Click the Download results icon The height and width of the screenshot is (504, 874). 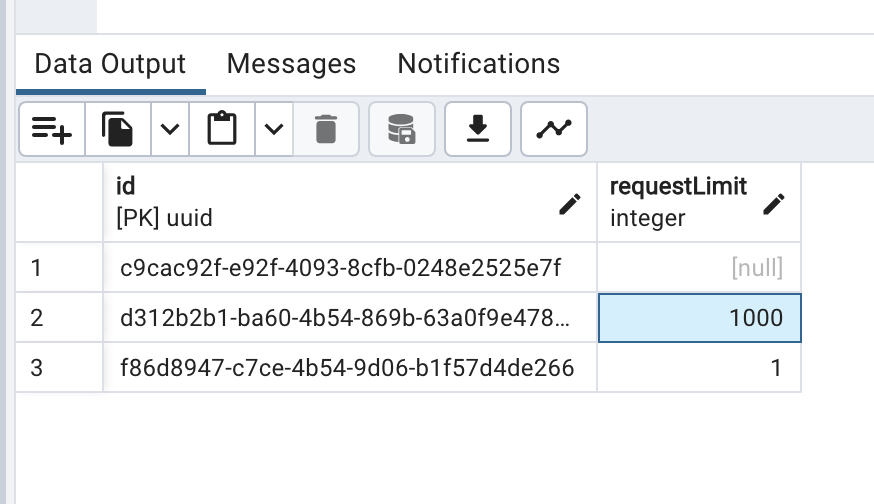click(478, 129)
